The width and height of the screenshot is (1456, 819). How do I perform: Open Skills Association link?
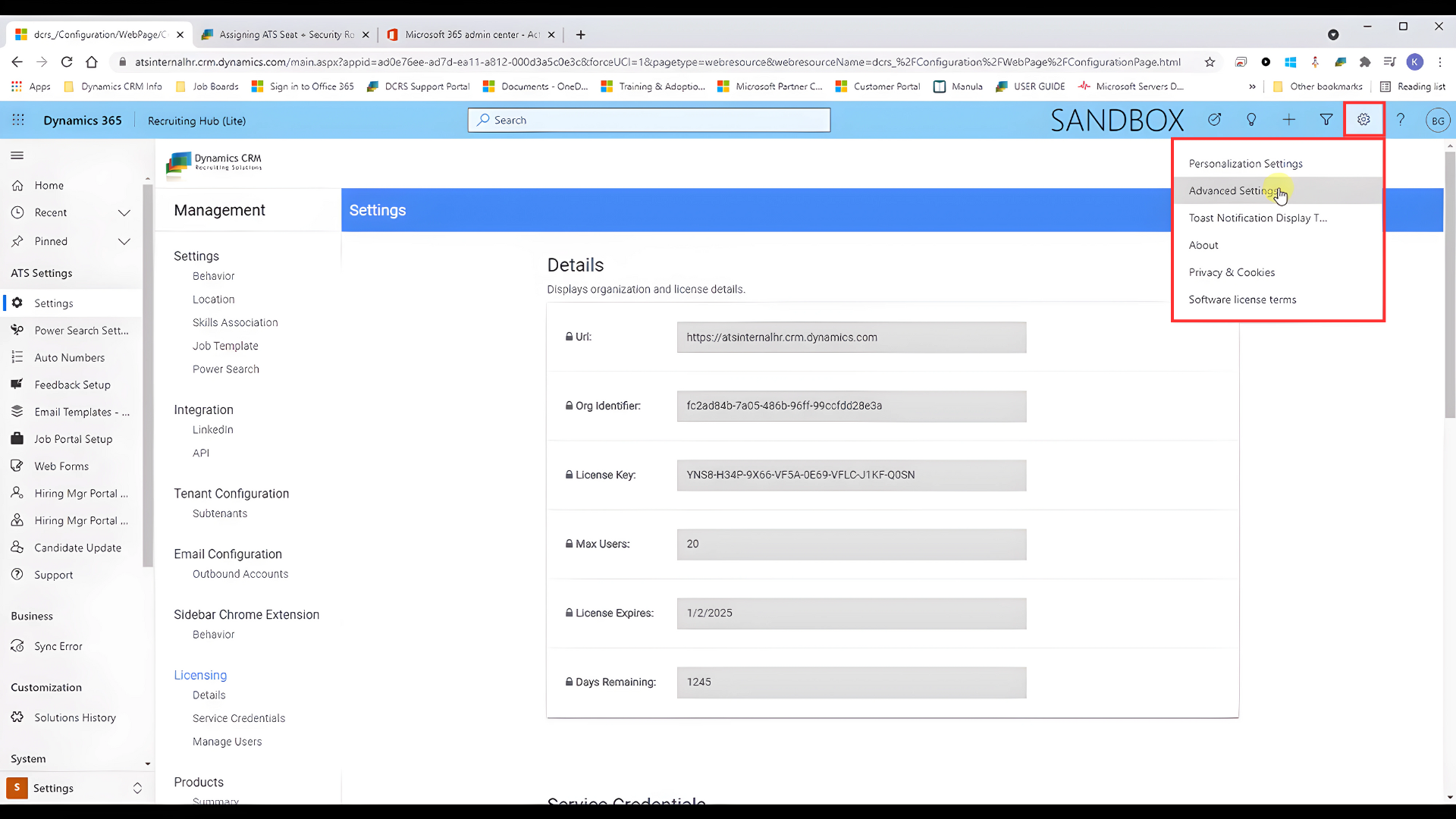click(235, 322)
